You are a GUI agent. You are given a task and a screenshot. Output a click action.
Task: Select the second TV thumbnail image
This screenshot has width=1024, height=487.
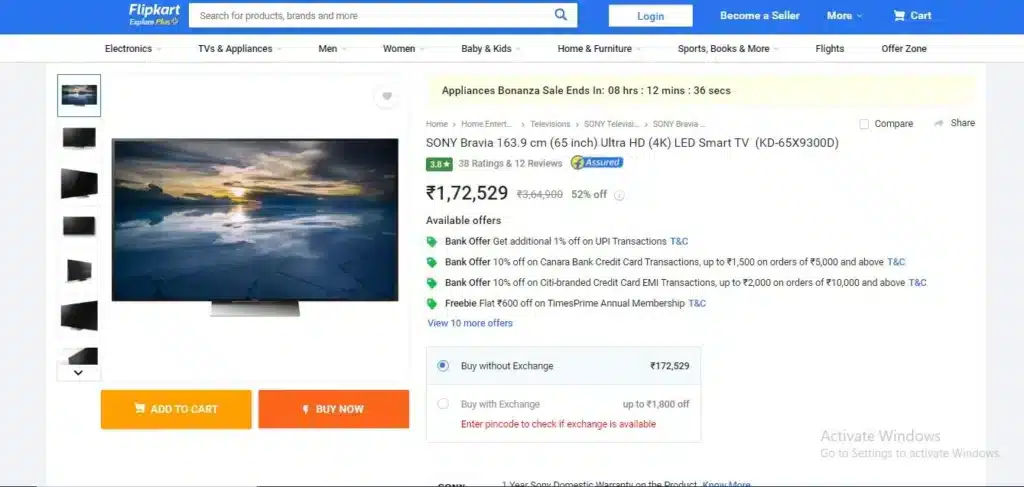pos(79,137)
